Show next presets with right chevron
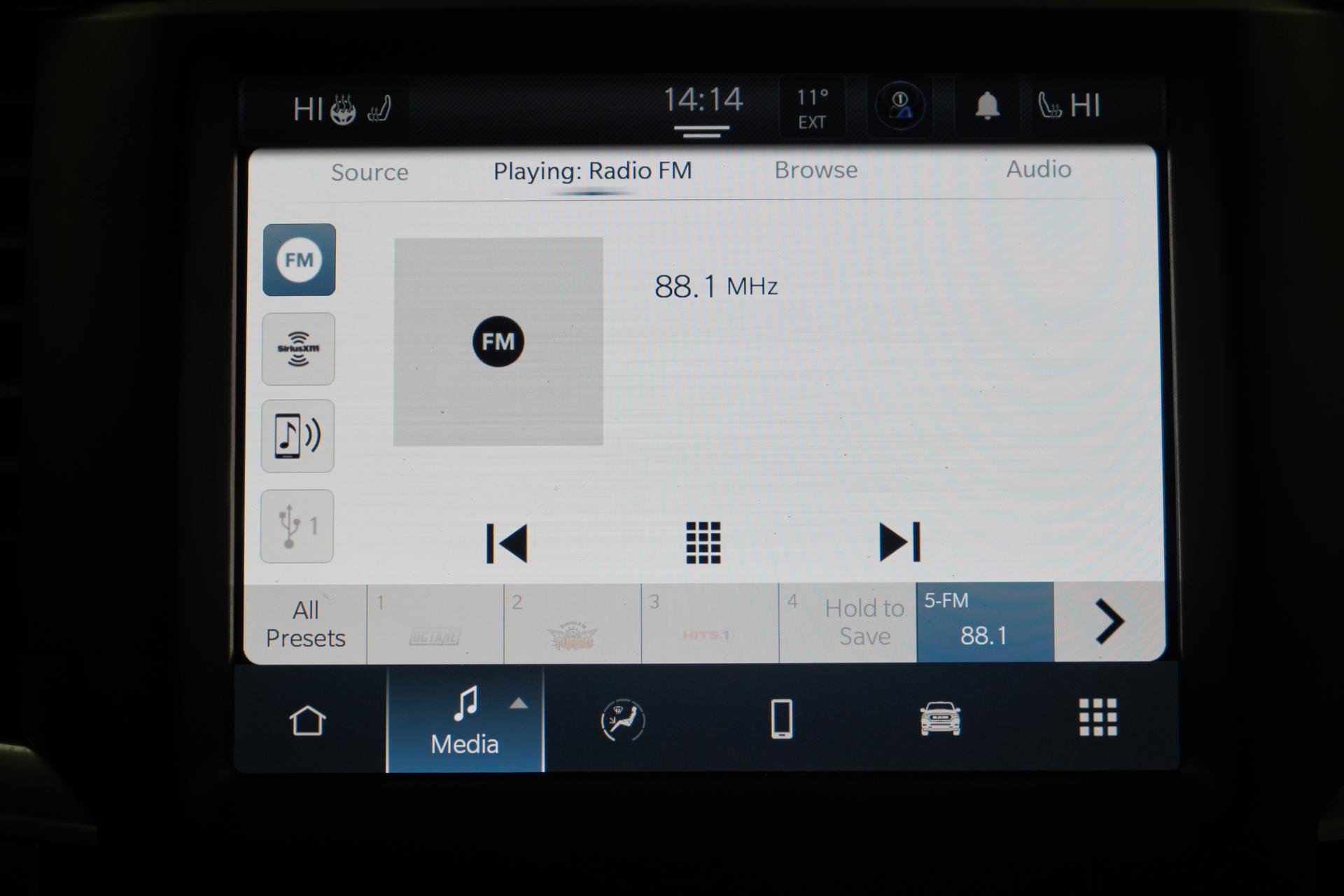 tap(1109, 621)
